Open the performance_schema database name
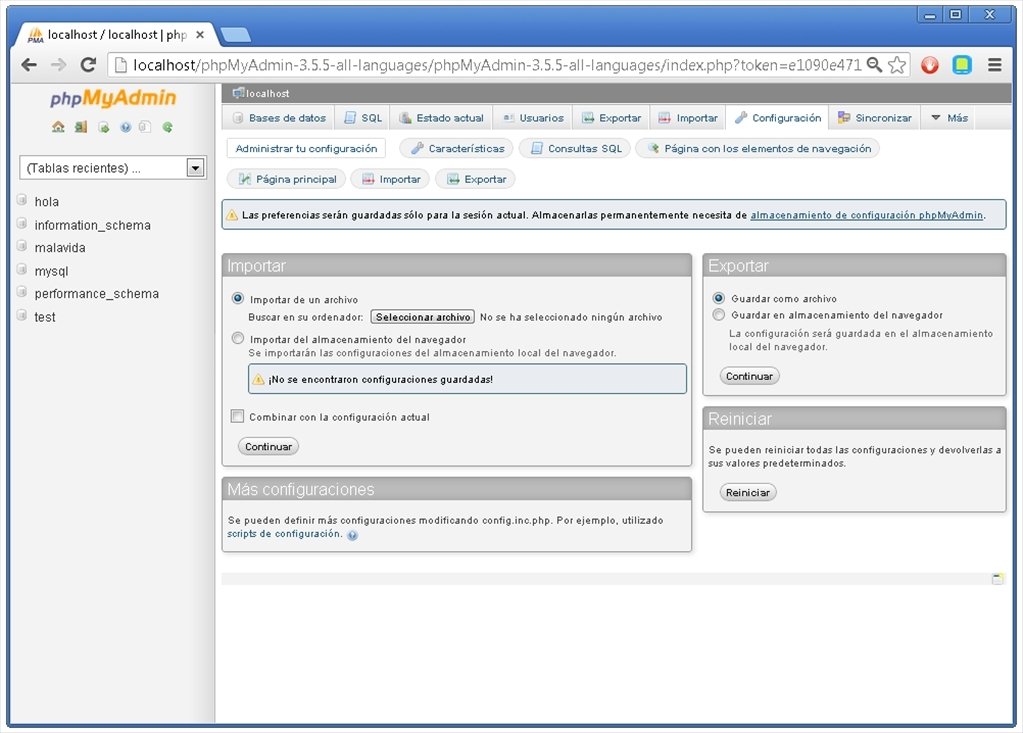1023x733 pixels. click(x=97, y=293)
